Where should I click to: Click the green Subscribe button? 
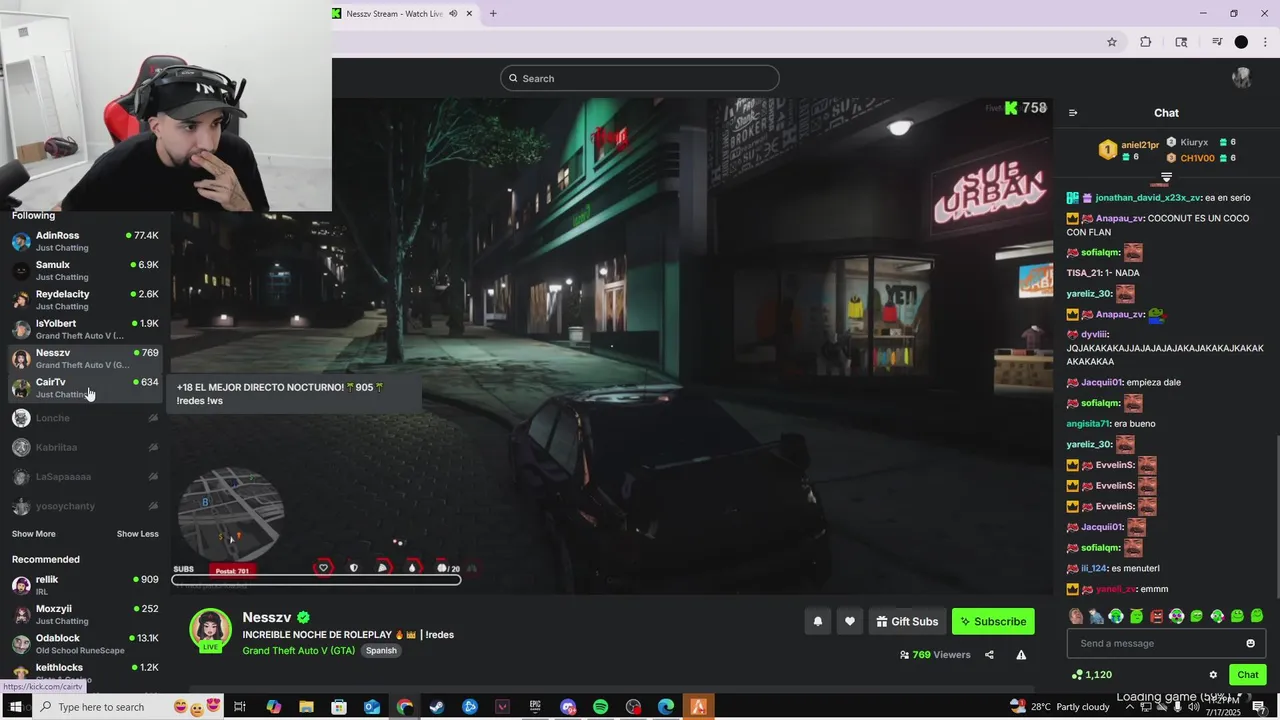[993, 621]
